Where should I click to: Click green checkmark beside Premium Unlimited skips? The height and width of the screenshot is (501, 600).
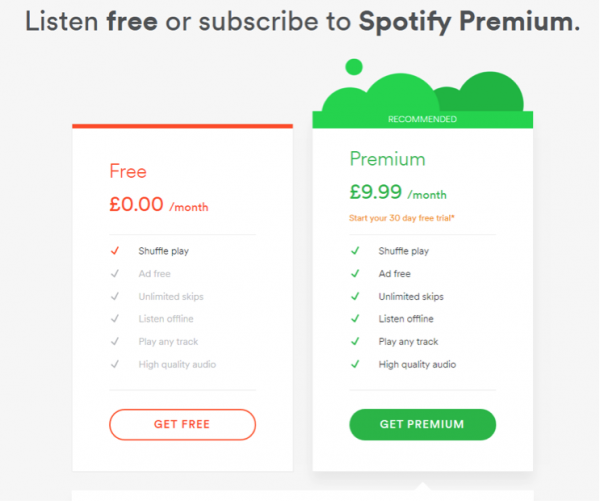[x=355, y=297]
